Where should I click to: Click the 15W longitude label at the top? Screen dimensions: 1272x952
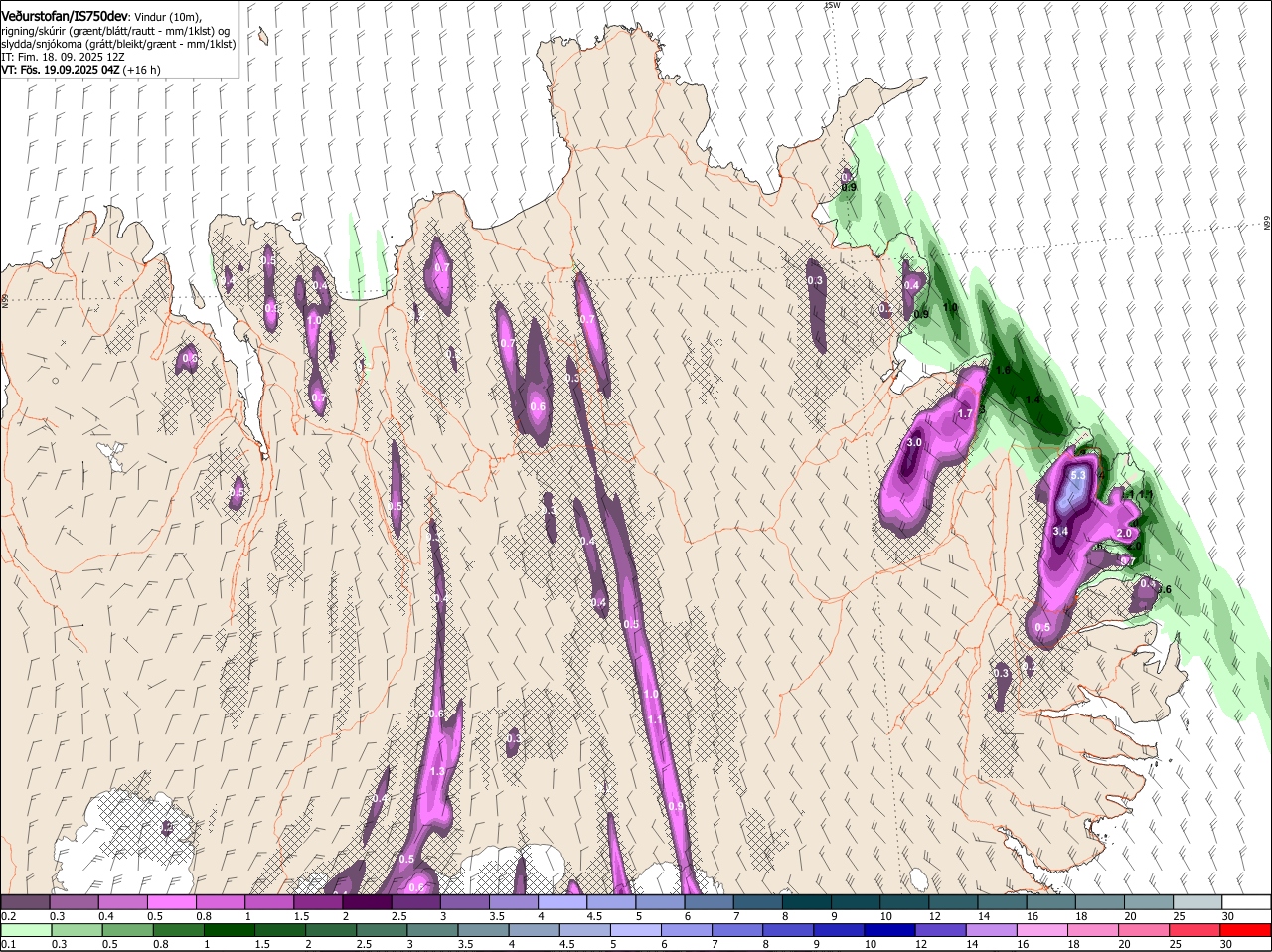(832, 6)
